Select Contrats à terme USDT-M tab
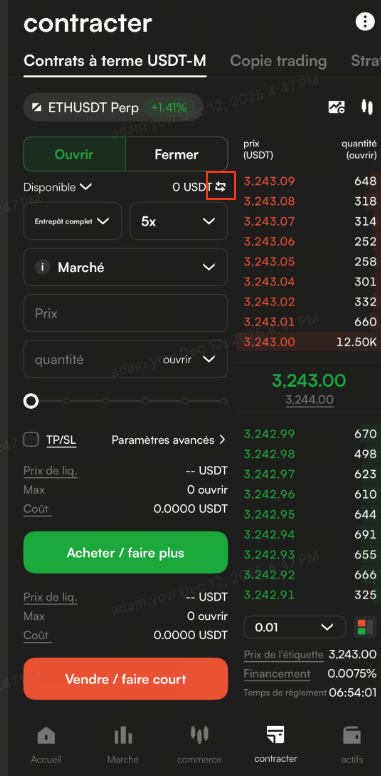The height and width of the screenshot is (776, 381). click(x=115, y=61)
